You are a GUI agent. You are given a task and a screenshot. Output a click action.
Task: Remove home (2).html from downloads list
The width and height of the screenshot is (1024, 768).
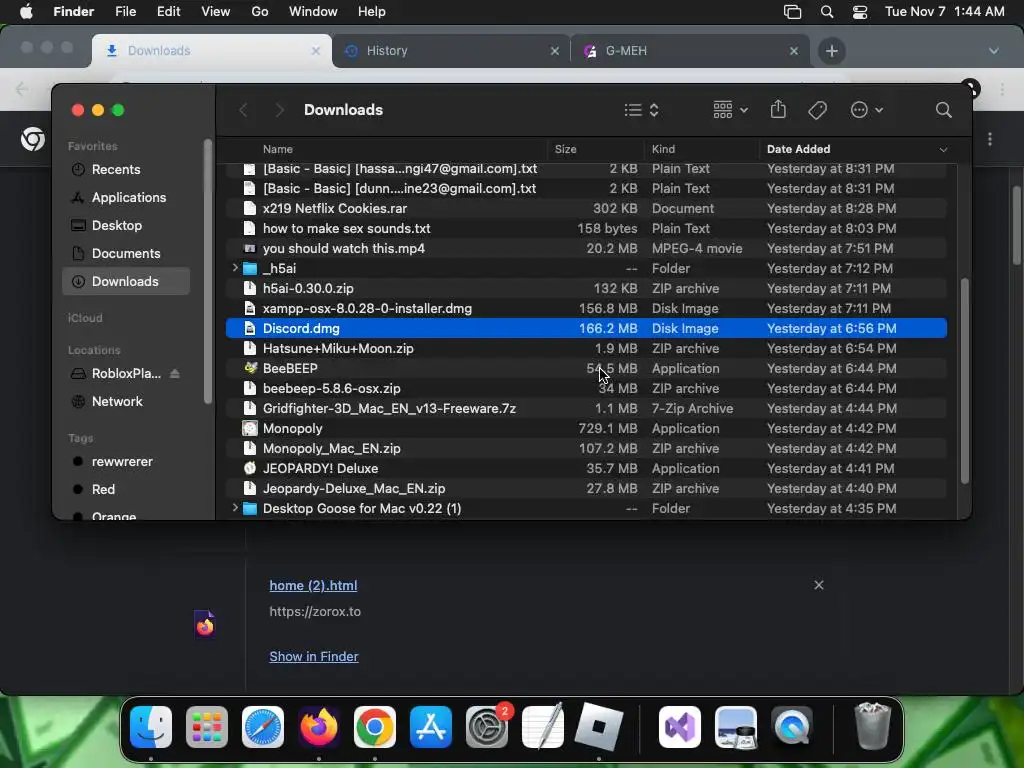[818, 585]
